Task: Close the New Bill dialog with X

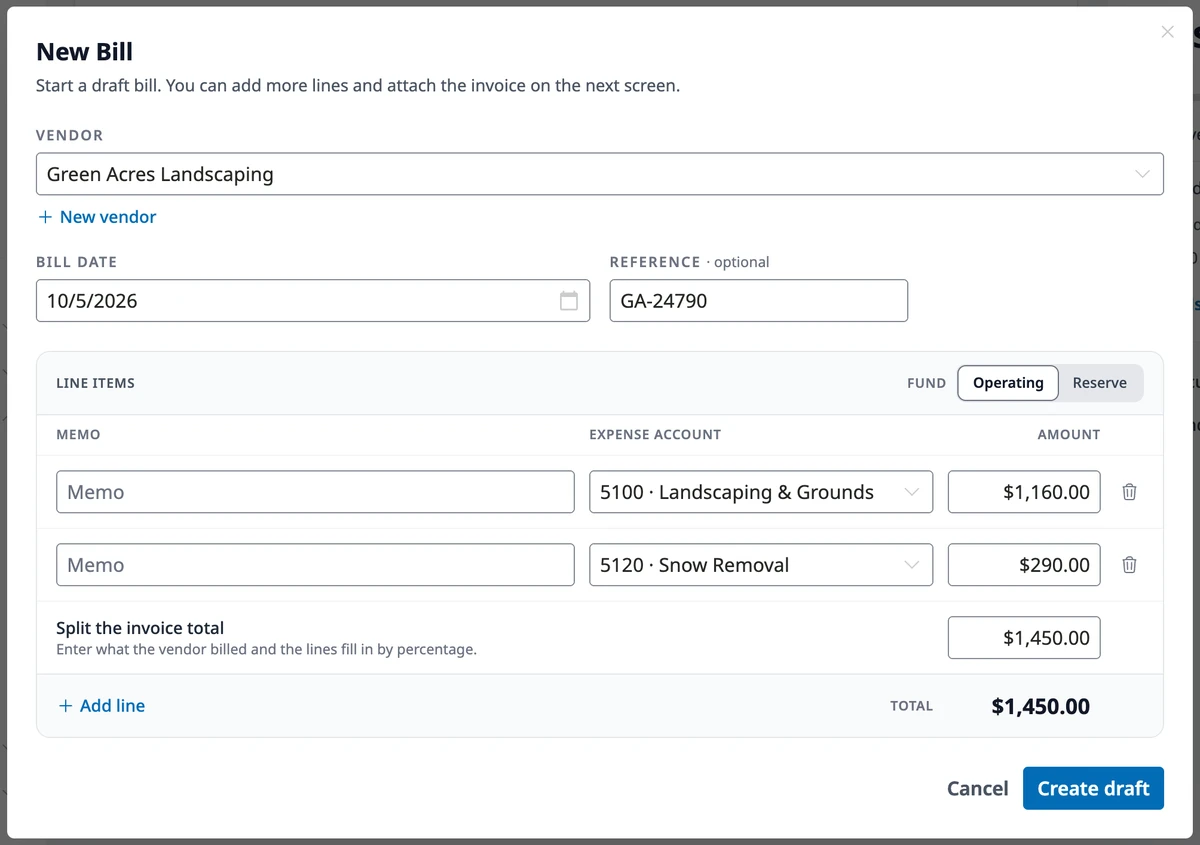Action: click(x=1167, y=32)
